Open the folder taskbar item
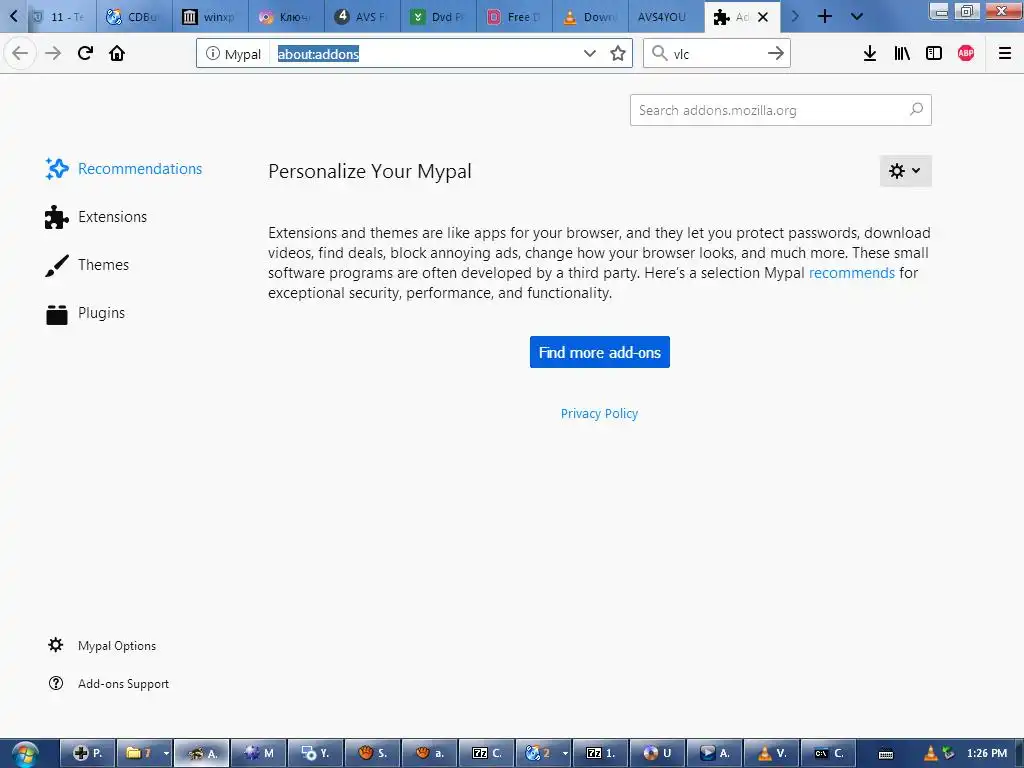The height and width of the screenshot is (768, 1024). (x=138, y=754)
